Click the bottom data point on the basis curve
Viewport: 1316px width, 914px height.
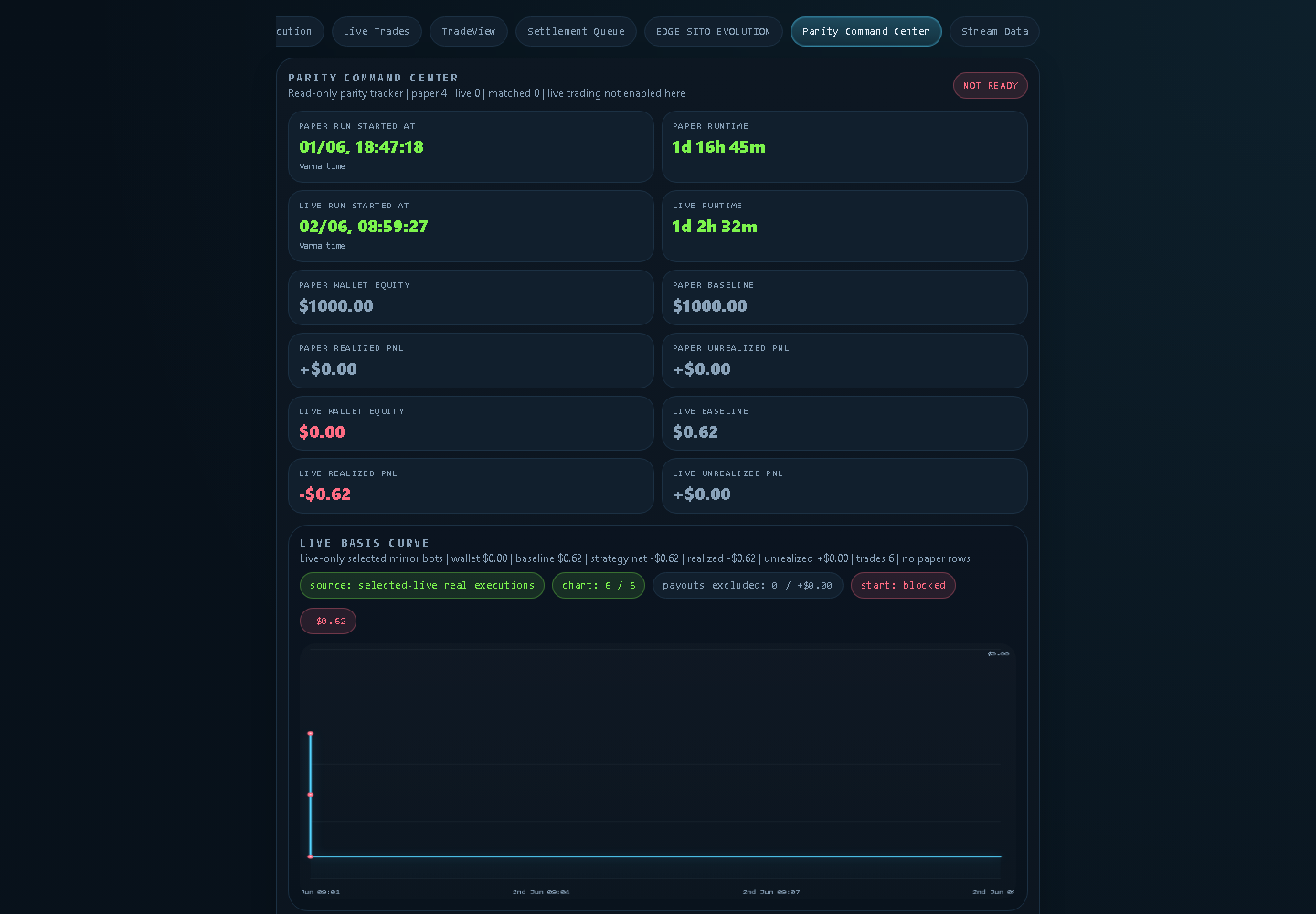point(311,856)
